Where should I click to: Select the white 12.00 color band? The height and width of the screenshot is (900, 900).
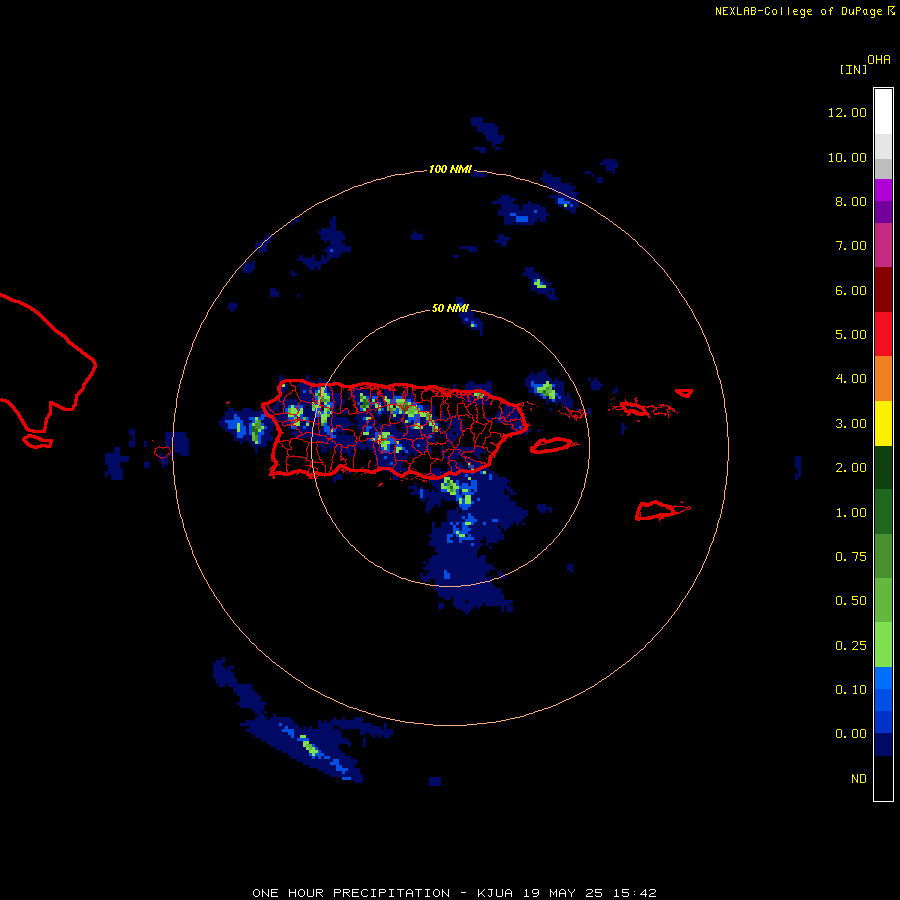coord(883,112)
